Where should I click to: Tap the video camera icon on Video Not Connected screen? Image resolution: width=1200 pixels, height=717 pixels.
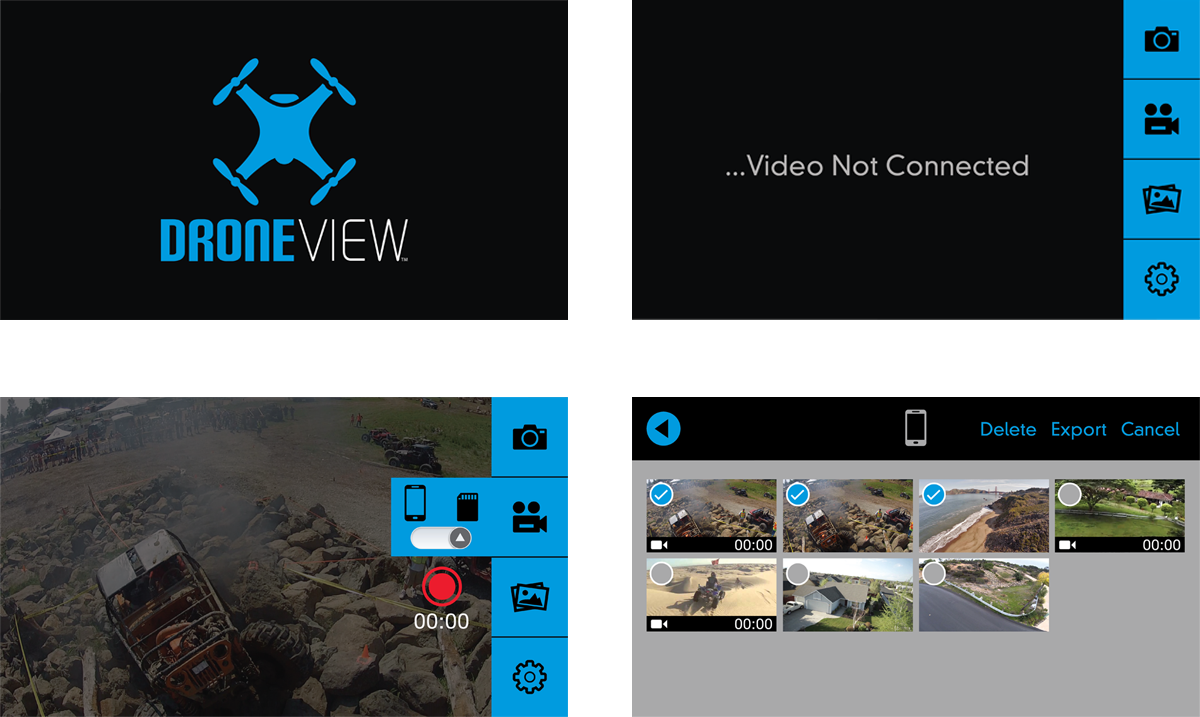click(x=1161, y=119)
